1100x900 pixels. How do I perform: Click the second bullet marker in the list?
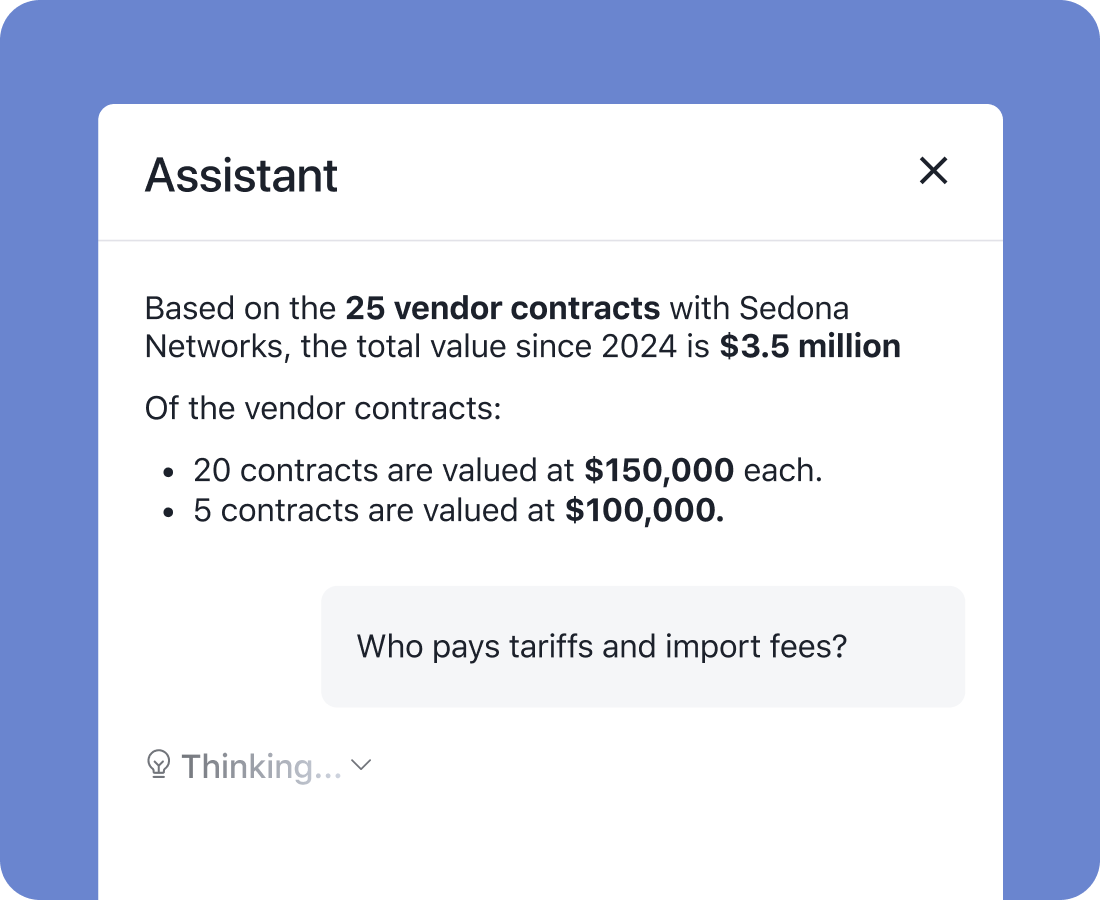[168, 510]
